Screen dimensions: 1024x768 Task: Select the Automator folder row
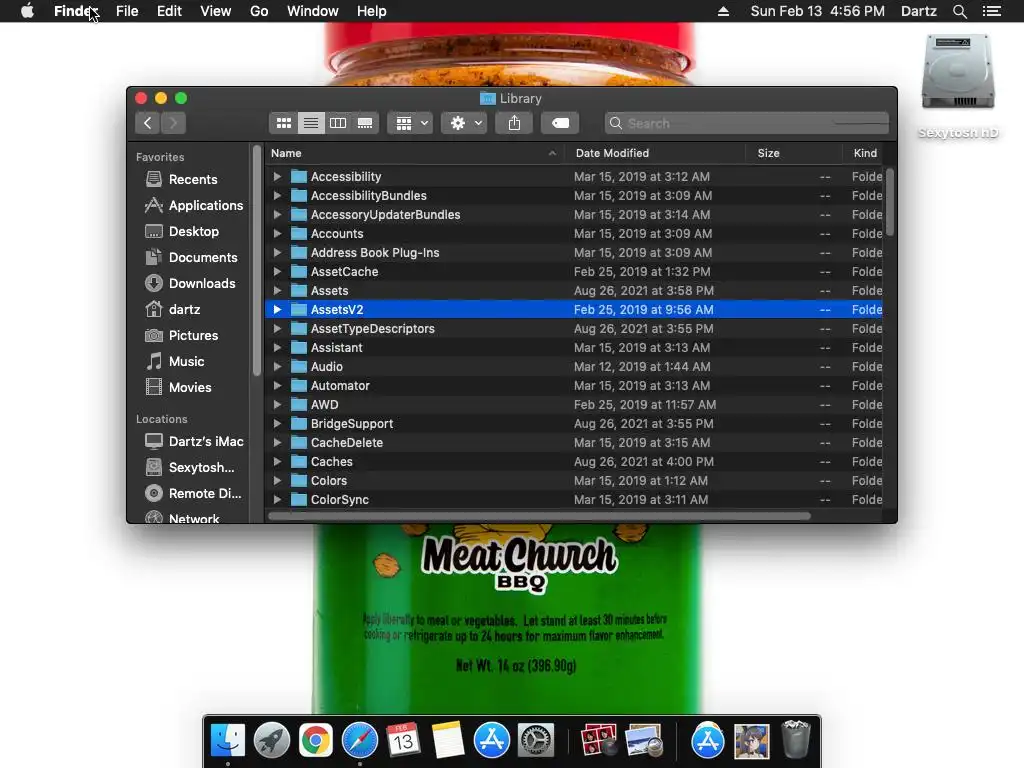click(x=574, y=385)
